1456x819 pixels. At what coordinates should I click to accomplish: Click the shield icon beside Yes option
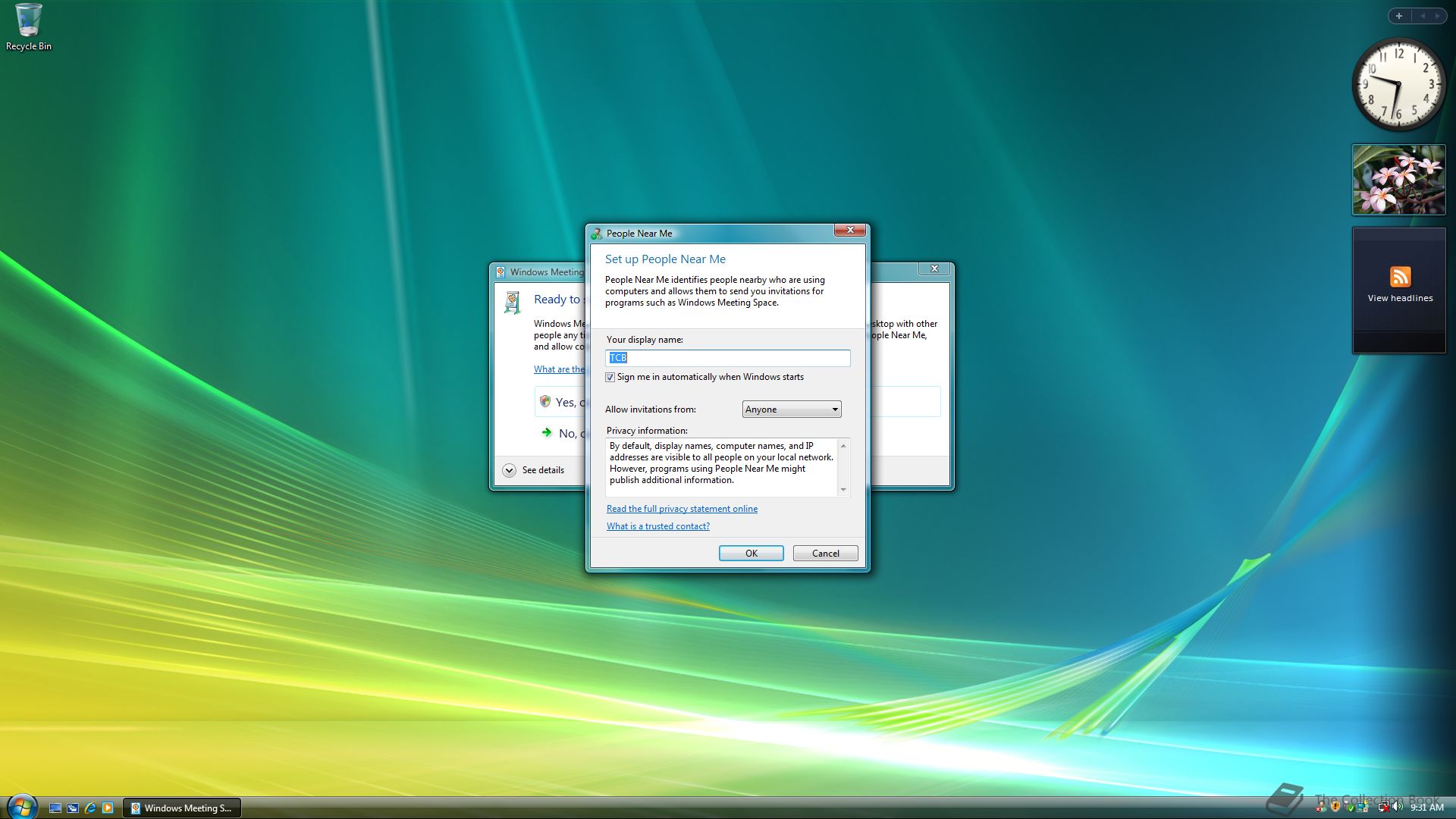544,401
